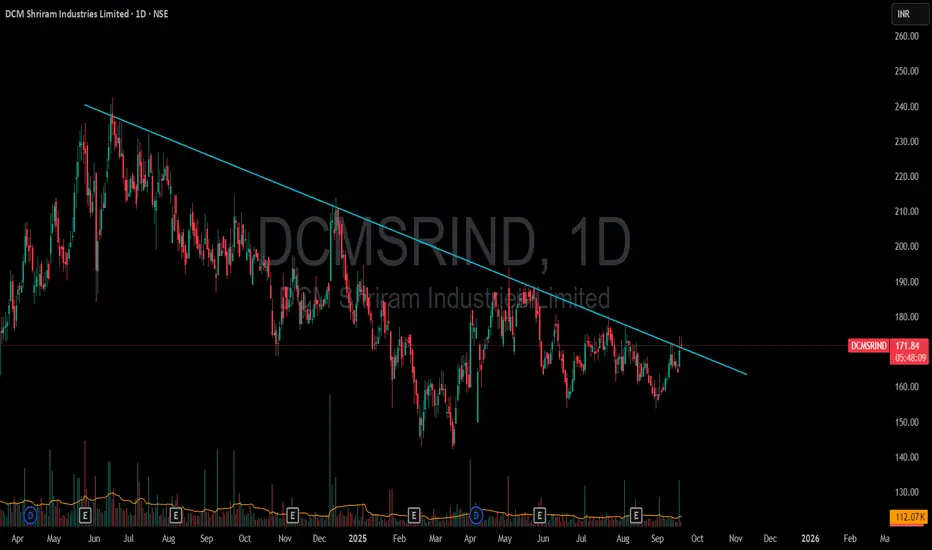932x550 pixels.
Task: Click the 210.00 price axis label
Action: pos(906,211)
